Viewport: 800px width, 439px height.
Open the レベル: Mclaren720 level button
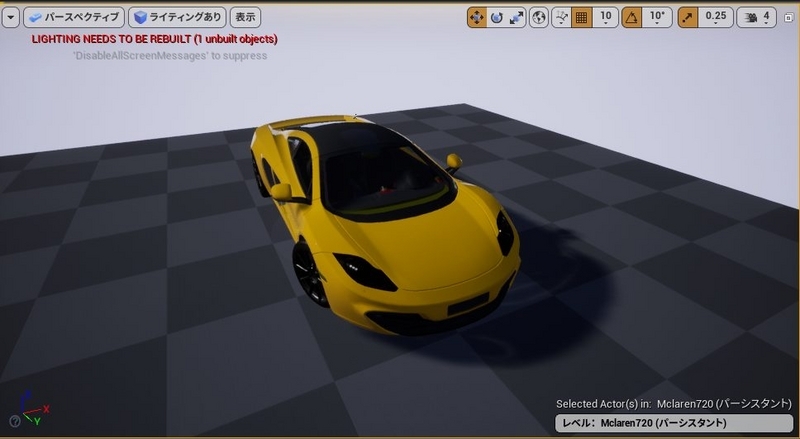pyautogui.click(x=673, y=423)
